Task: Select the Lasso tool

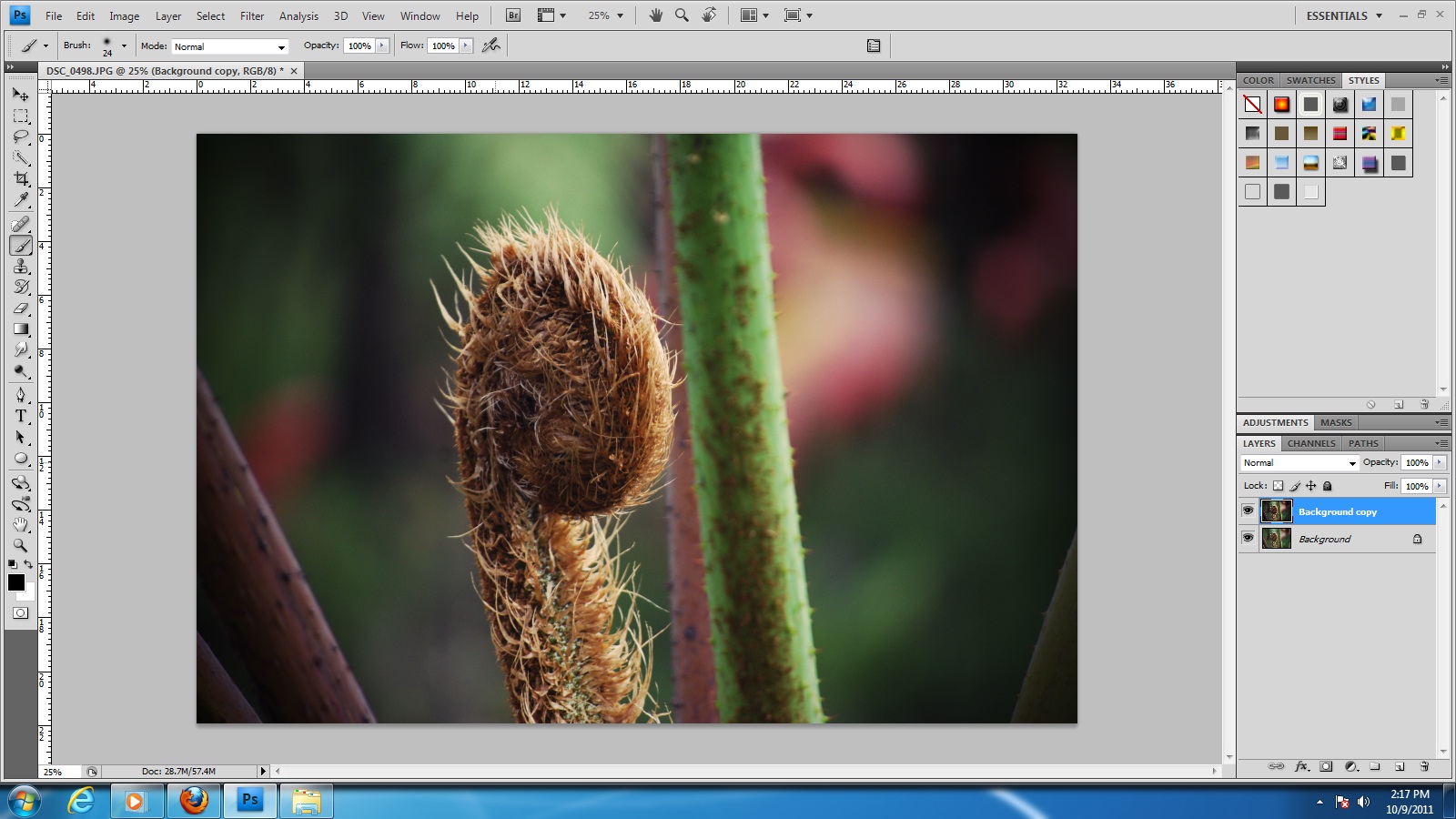Action: [21, 136]
